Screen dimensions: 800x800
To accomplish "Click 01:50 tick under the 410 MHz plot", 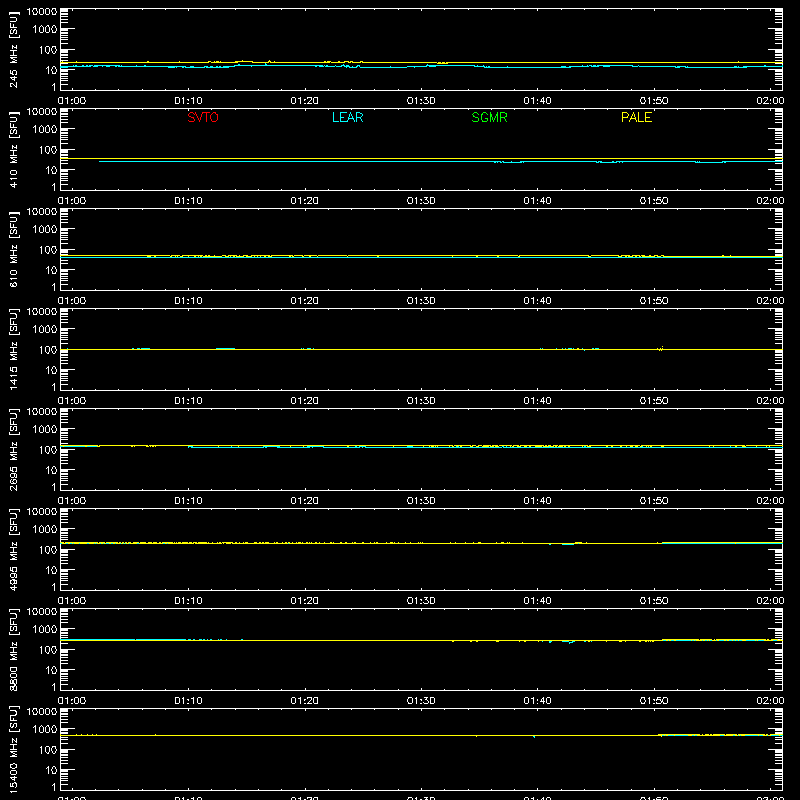I will [x=654, y=201].
